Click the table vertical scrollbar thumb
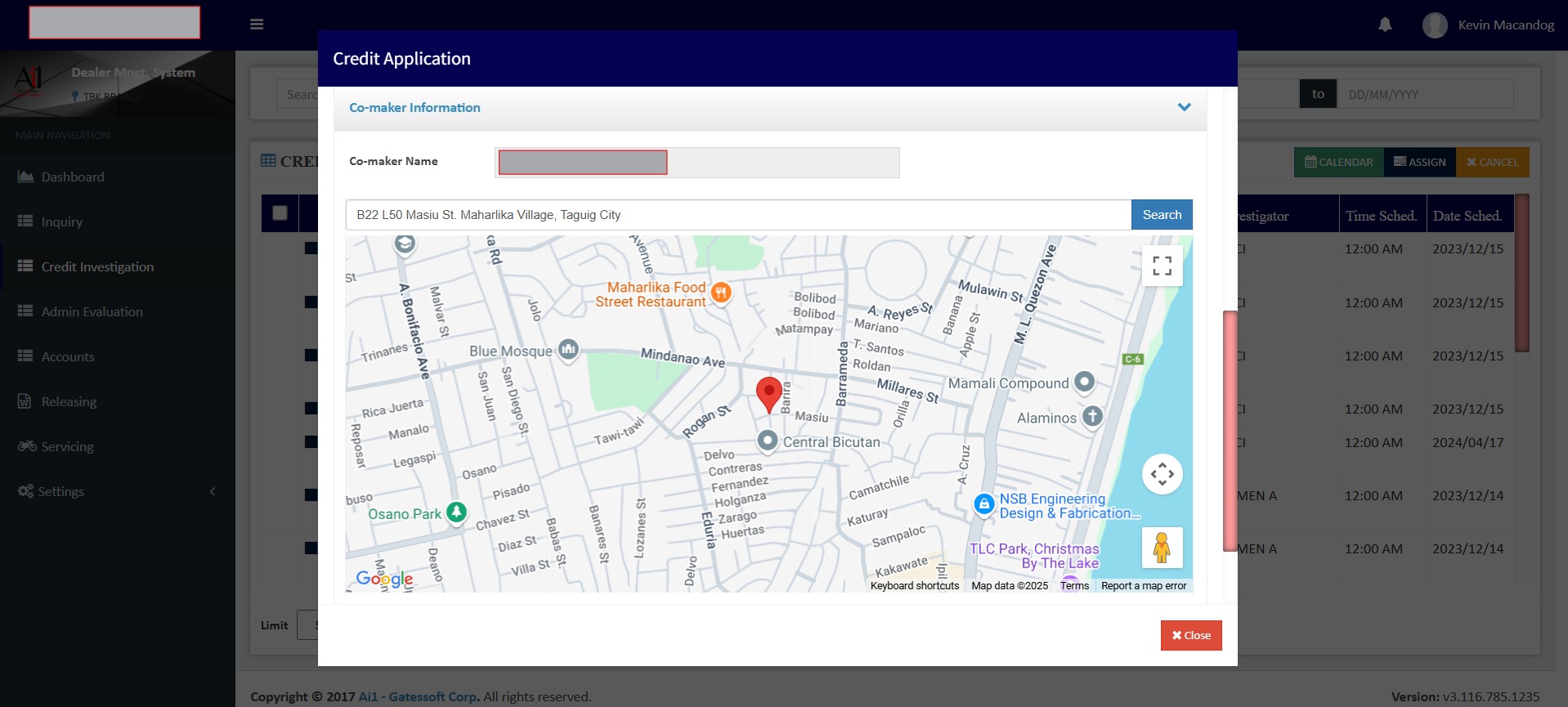This screenshot has height=707, width=1568. 1521,273
